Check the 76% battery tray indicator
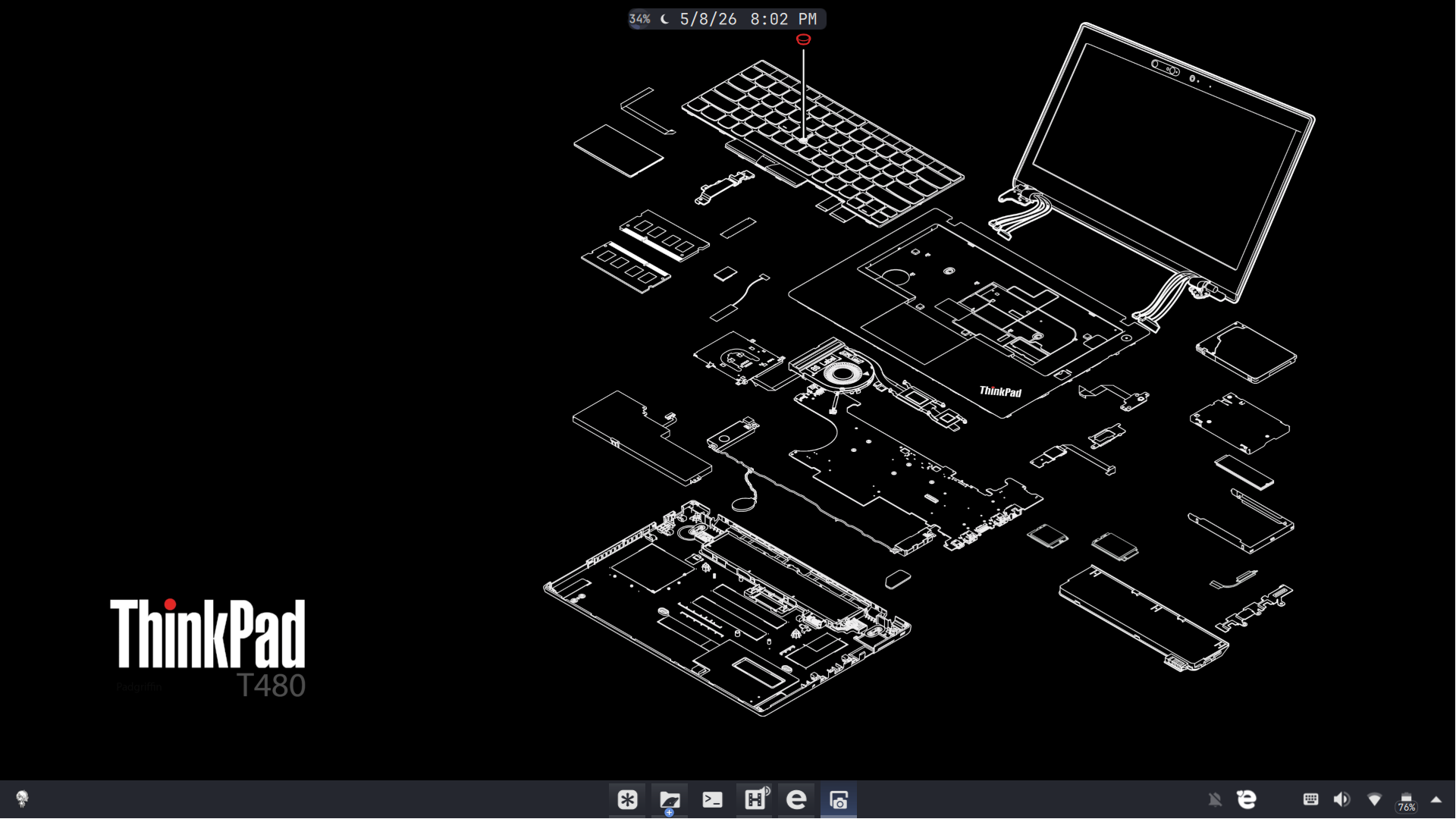The height and width of the screenshot is (819, 1456). 1407,802
